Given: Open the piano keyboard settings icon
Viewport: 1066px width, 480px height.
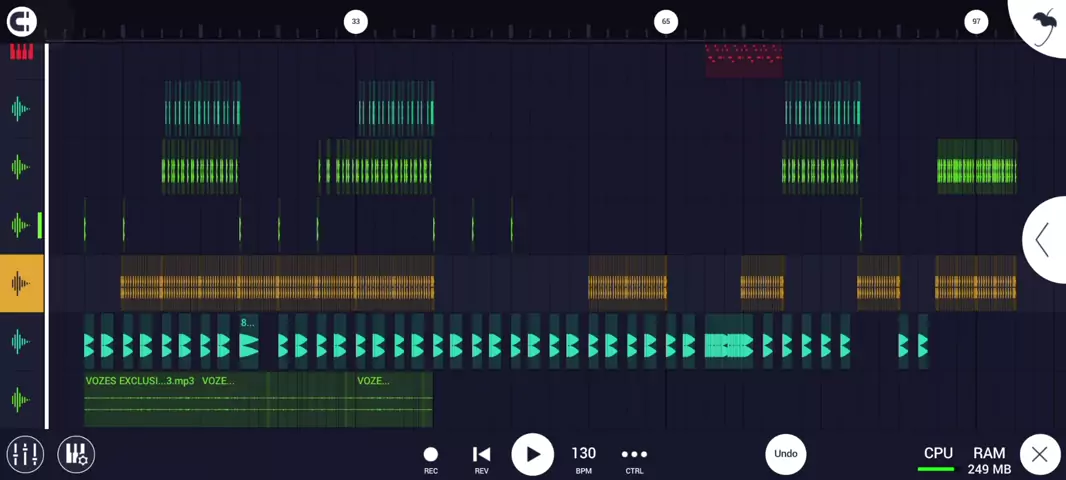Looking at the screenshot, I should (76, 454).
